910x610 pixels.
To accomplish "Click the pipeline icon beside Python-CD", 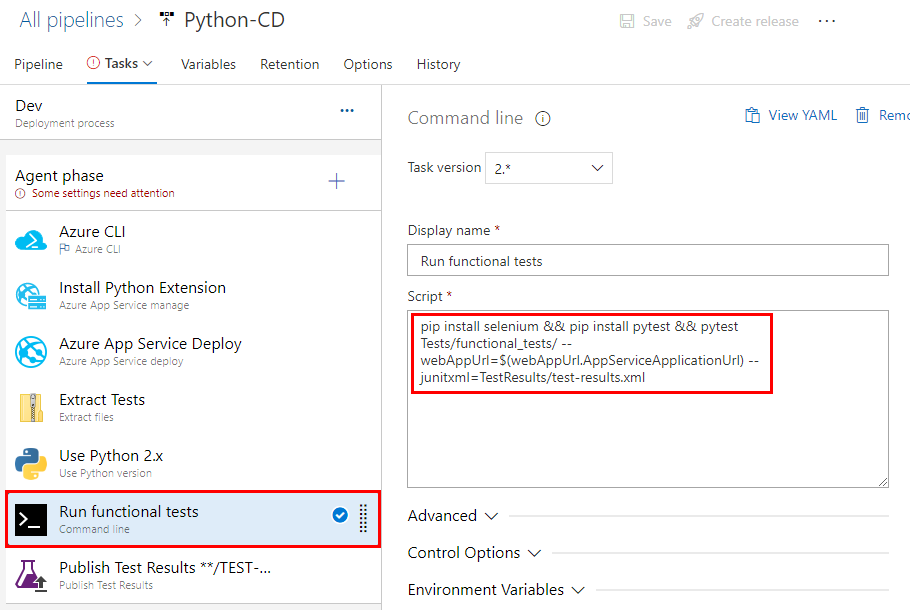I will click(167, 19).
